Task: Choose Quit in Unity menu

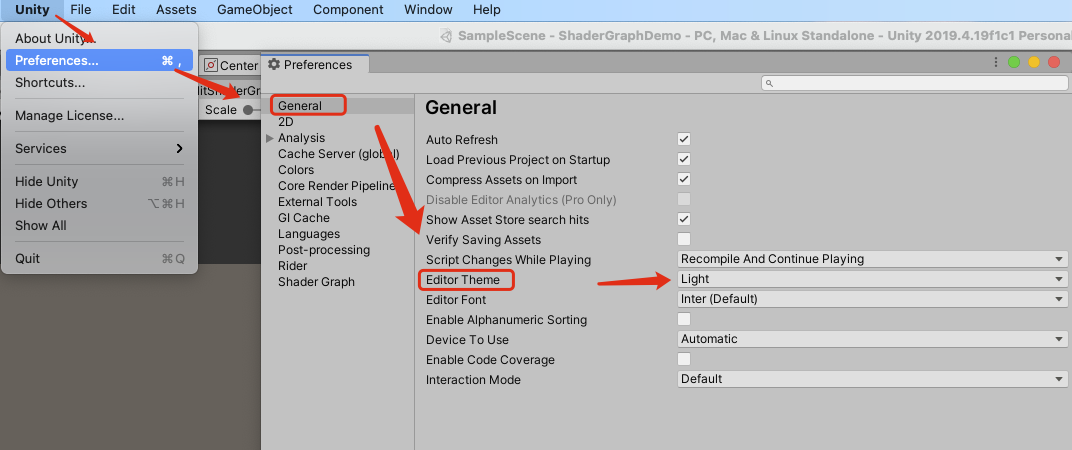Action: 100,259
